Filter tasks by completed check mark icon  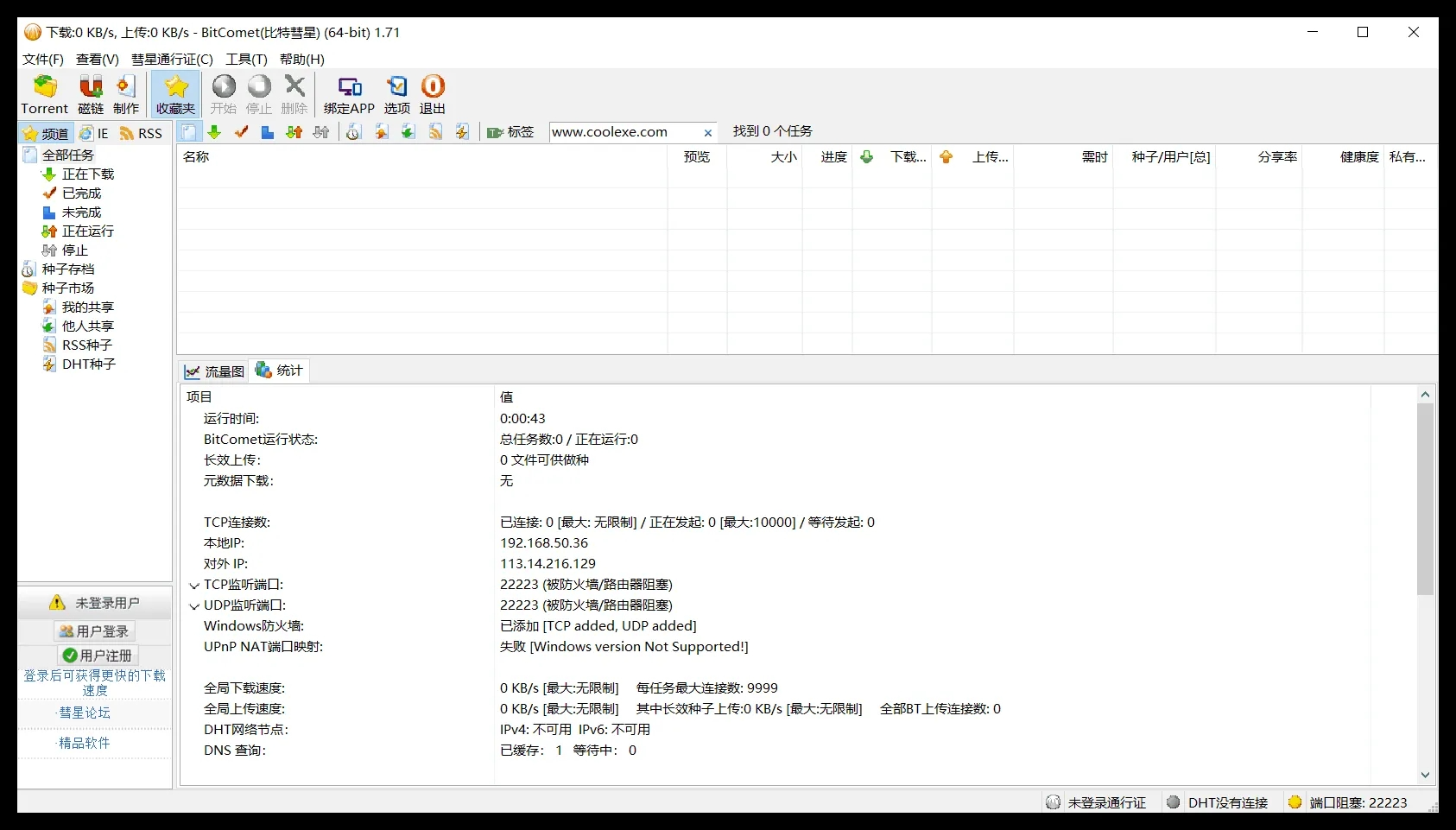pos(241,132)
